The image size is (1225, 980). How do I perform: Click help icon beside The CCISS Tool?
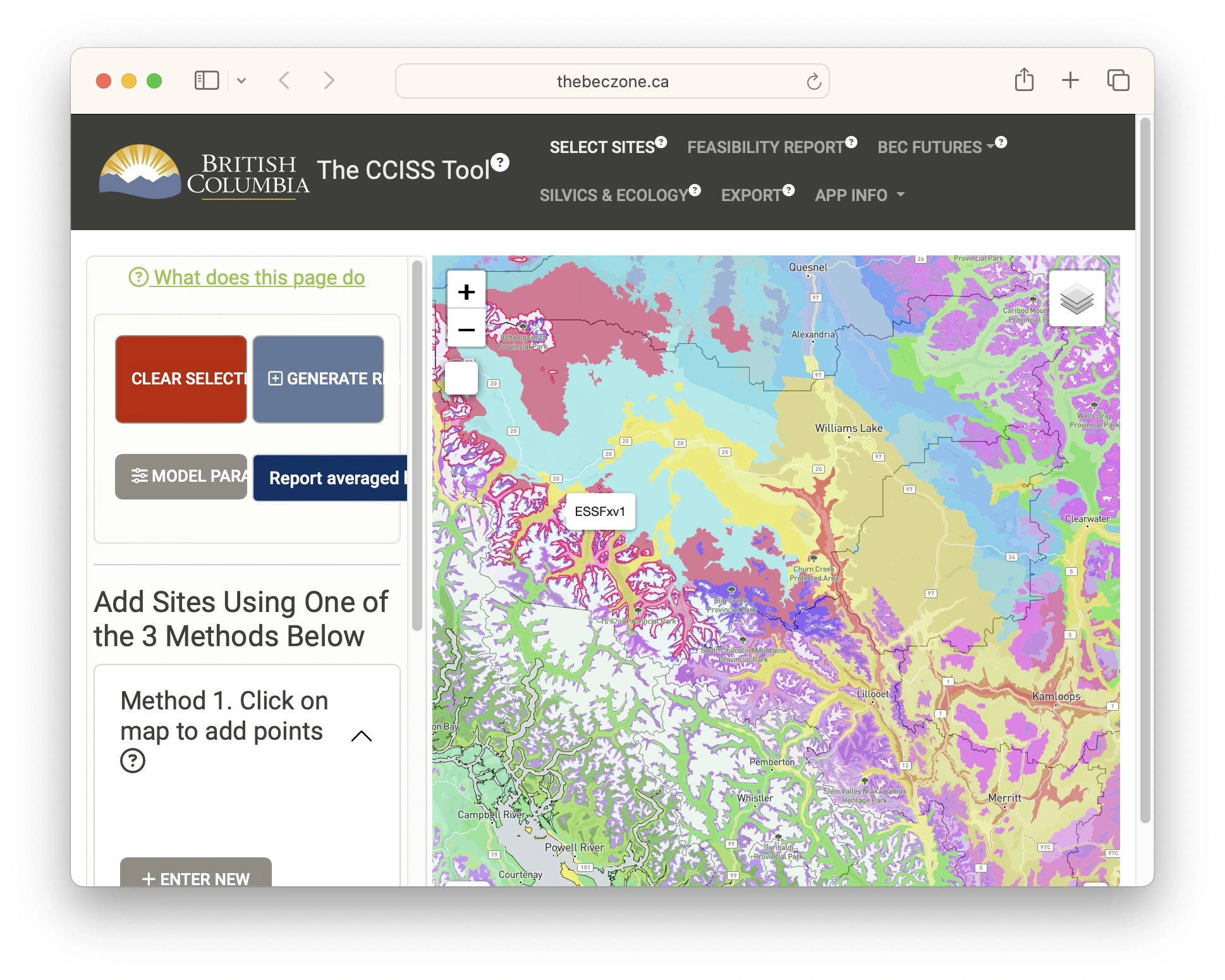pyautogui.click(x=500, y=162)
